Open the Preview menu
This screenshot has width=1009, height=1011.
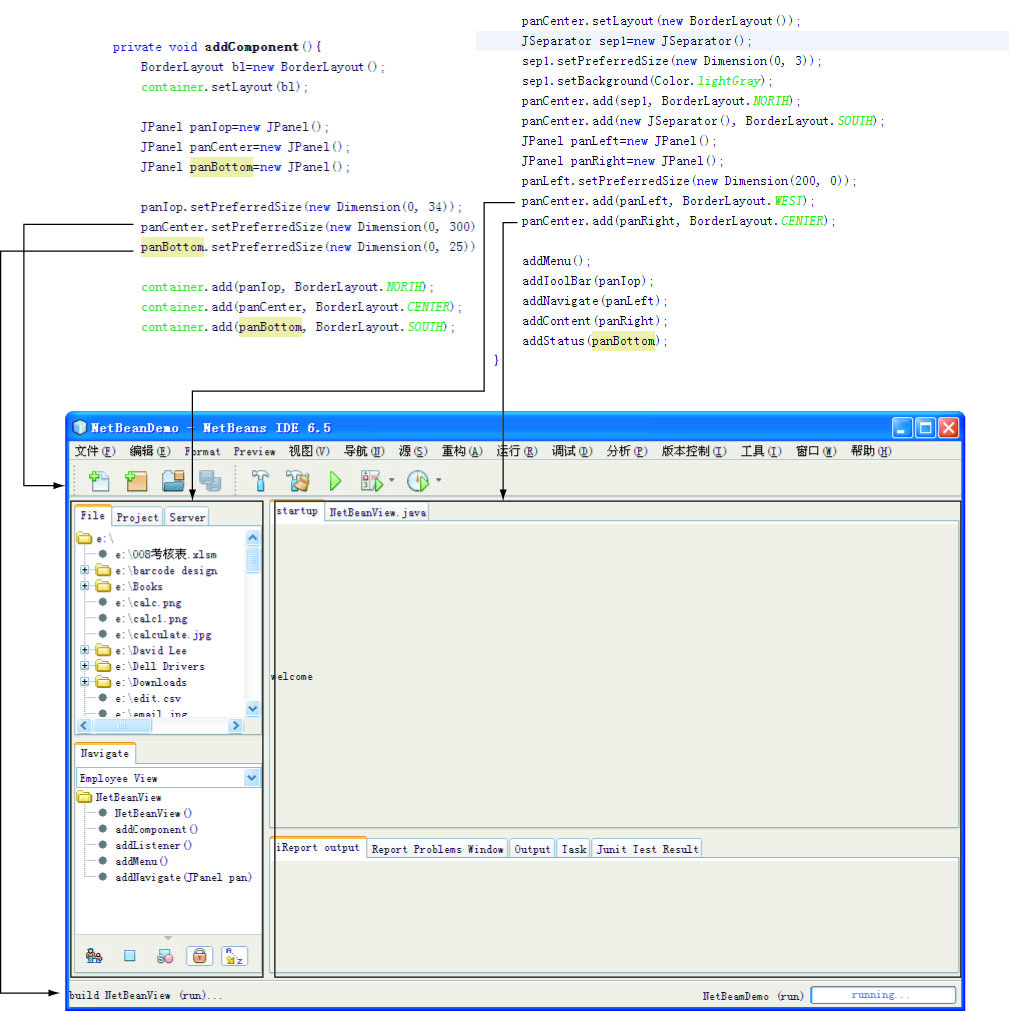click(x=254, y=451)
